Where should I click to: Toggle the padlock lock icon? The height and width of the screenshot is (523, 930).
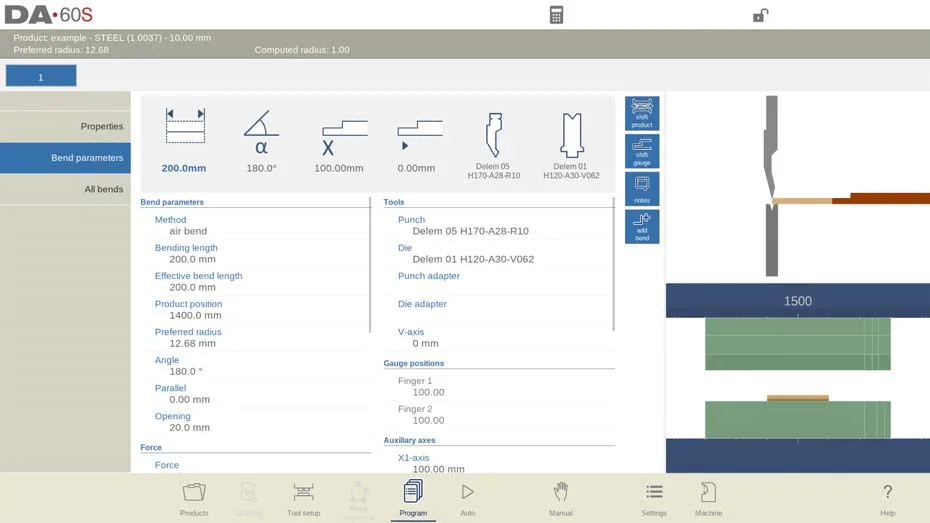pos(760,15)
